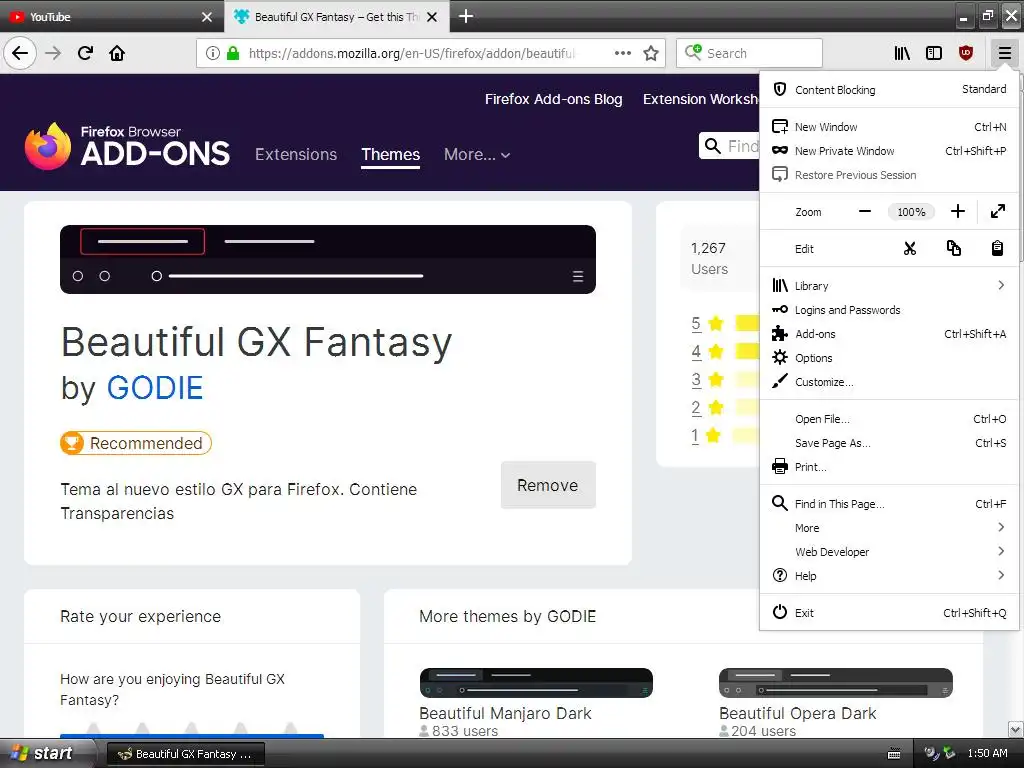
Task: Choose Find in This Page...
Action: [x=889, y=504]
